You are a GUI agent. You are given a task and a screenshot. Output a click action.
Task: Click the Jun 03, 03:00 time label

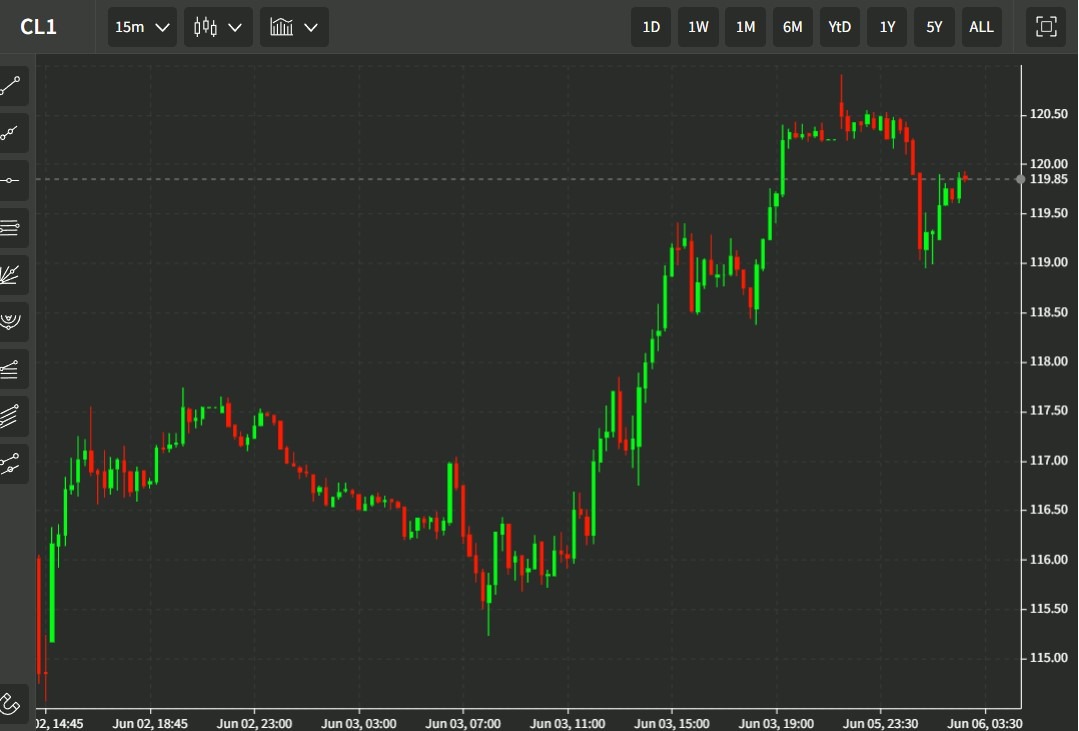(359, 723)
